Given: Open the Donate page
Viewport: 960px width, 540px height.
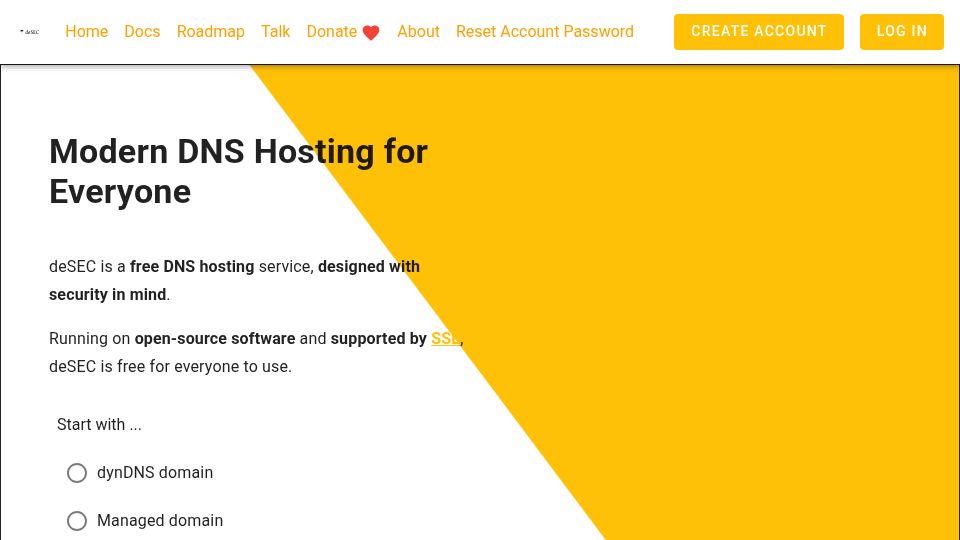Looking at the screenshot, I should 343,31.
